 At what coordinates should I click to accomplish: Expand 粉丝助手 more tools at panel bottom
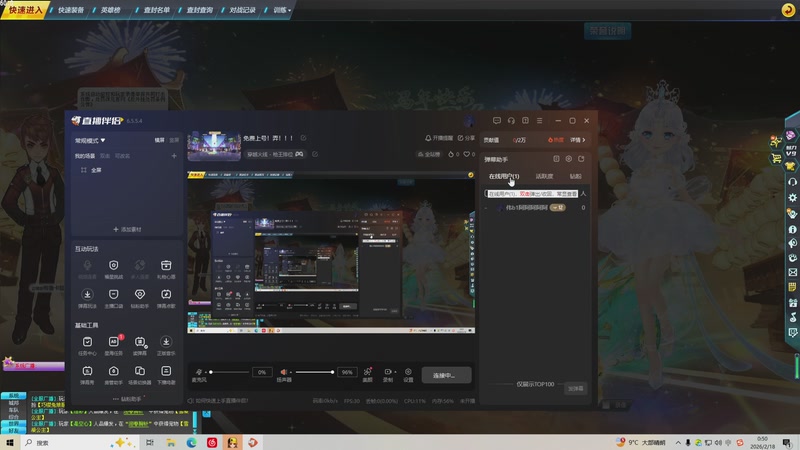click(128, 399)
